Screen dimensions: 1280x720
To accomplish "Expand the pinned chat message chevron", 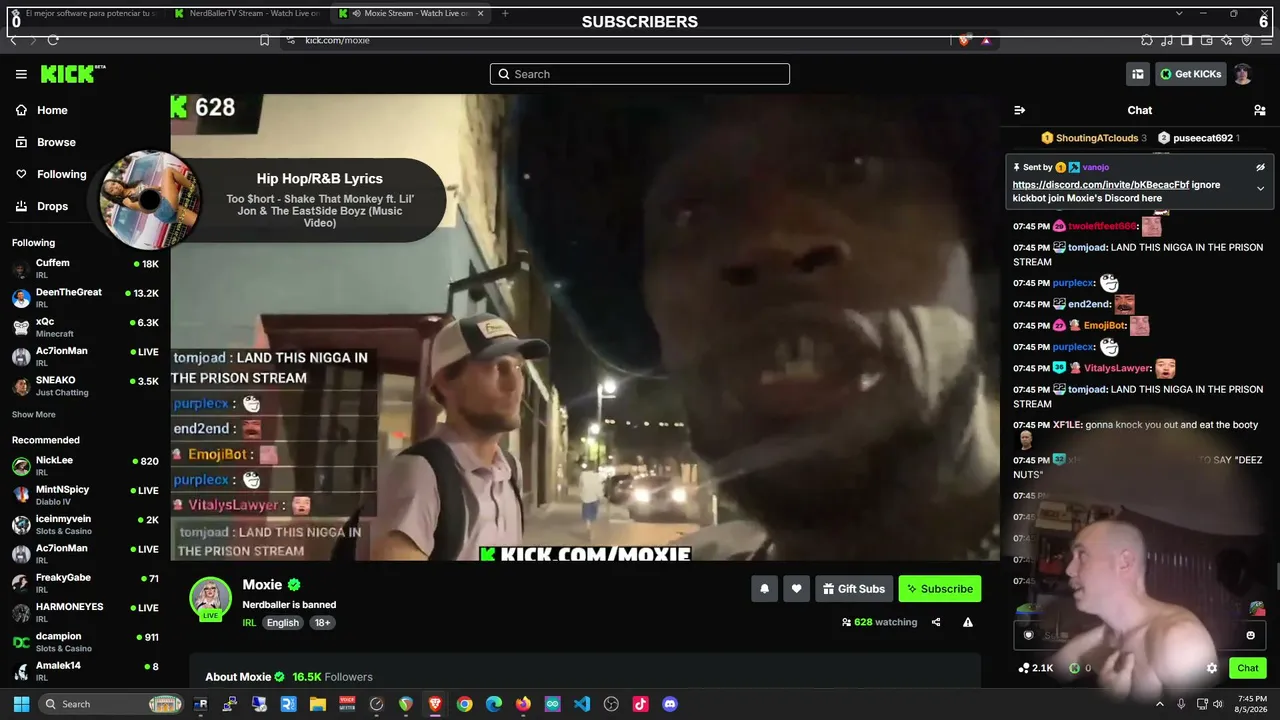I will pos(1260,188).
